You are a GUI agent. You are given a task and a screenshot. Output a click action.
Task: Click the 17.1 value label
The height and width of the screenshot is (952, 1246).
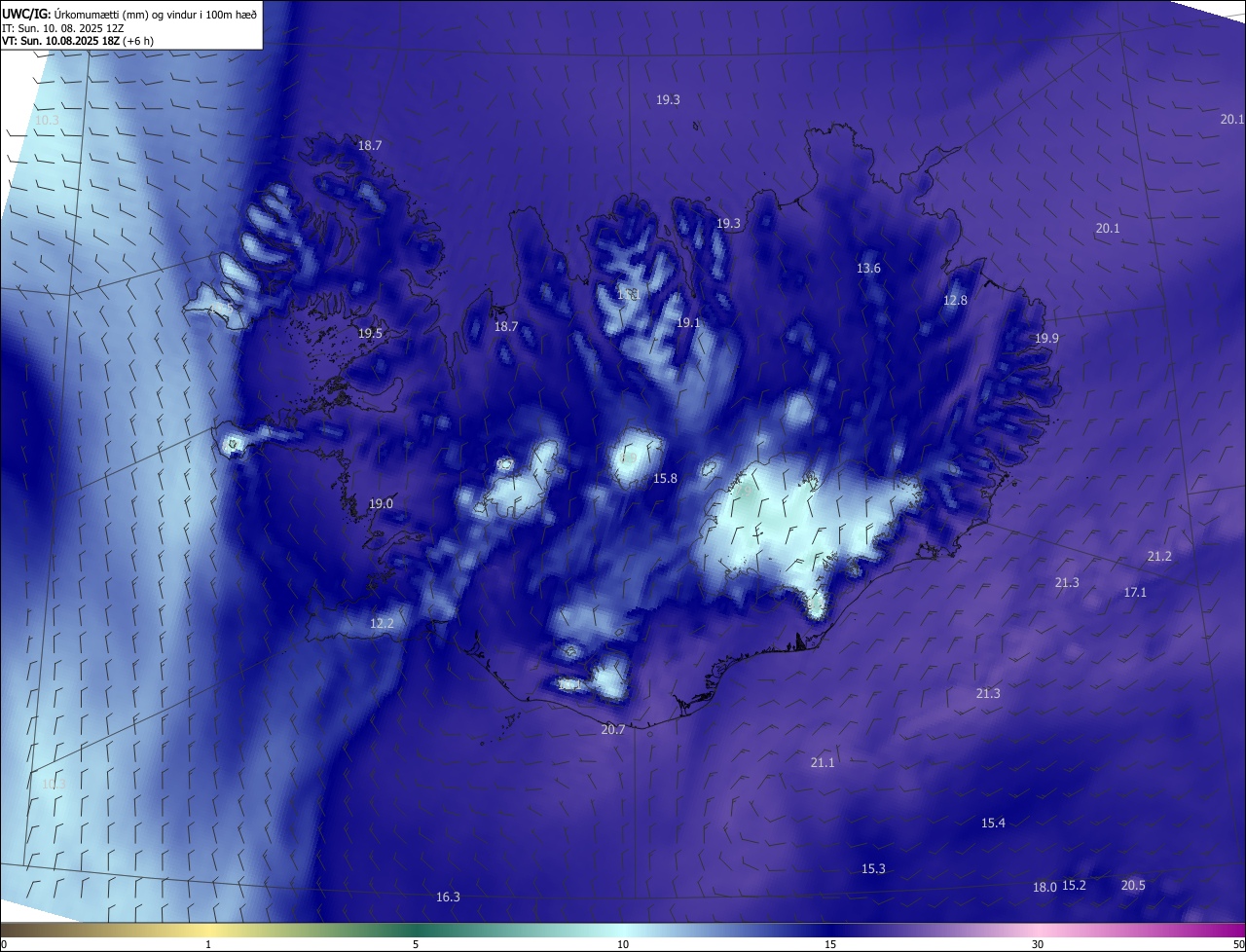click(1135, 593)
